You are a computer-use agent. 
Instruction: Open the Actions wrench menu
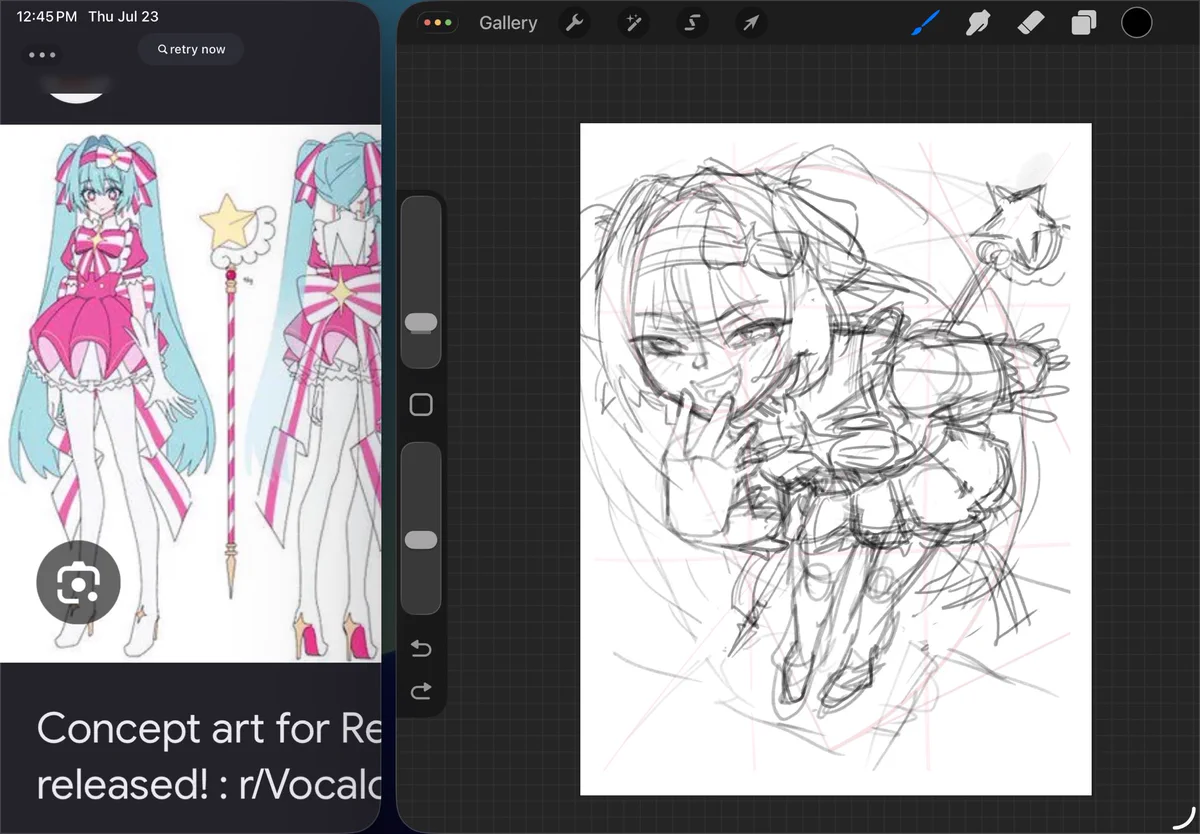(x=574, y=22)
